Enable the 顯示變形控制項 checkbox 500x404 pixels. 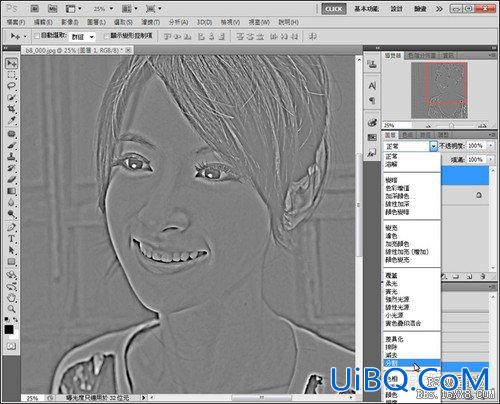(x=106, y=36)
